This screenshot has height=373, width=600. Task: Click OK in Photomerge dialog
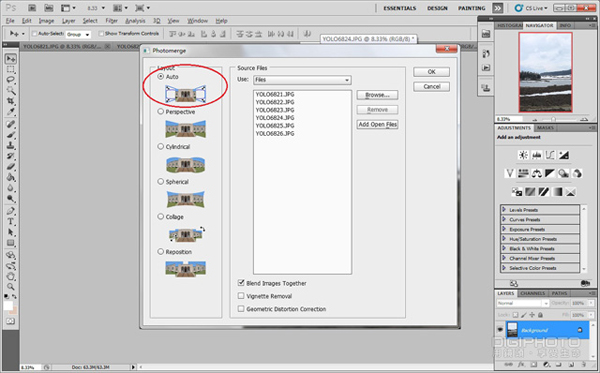(431, 72)
